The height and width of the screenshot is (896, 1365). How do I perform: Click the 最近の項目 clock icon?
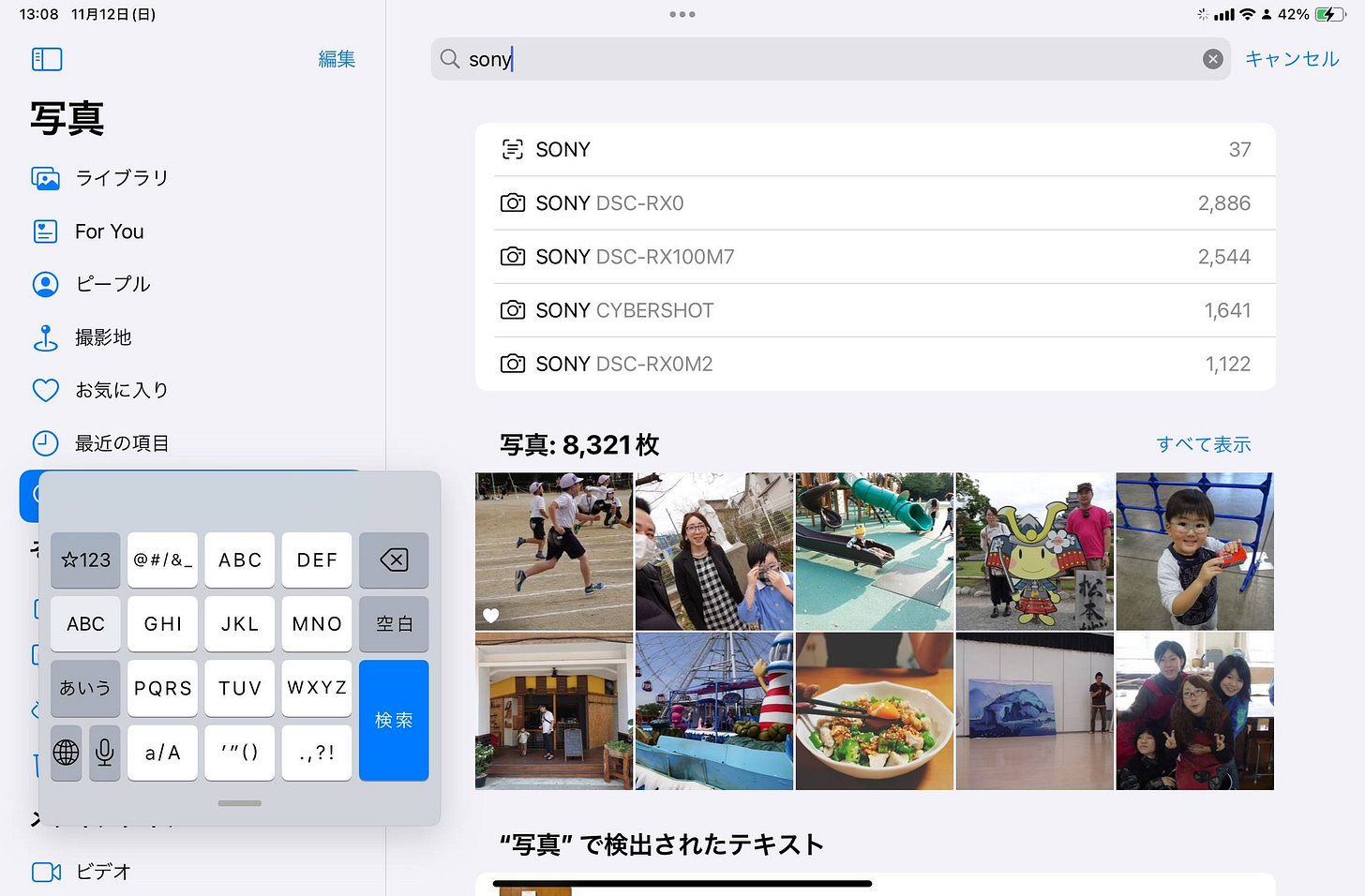coord(46,443)
